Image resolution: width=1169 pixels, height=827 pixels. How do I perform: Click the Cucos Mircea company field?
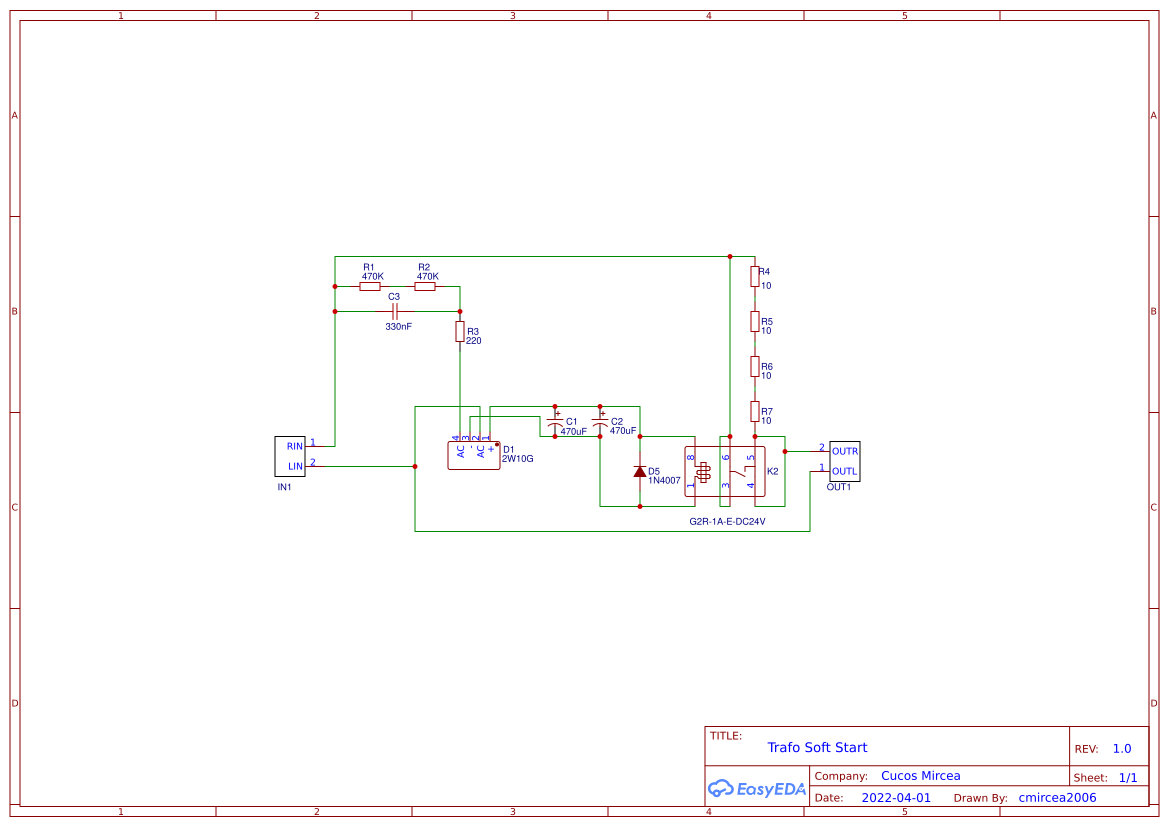pyautogui.click(x=920, y=775)
